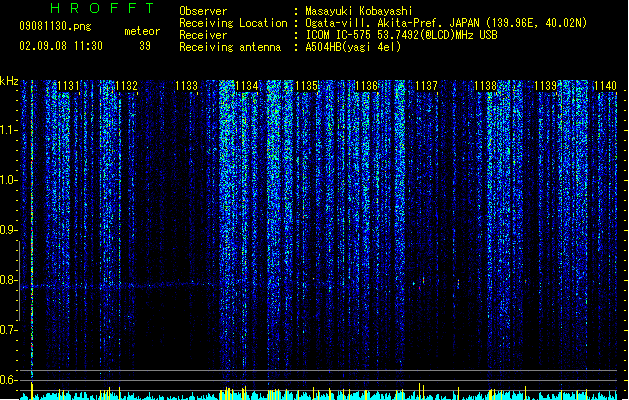Click the Observer field label
The width and height of the screenshot is (629, 400).
tap(203, 11)
